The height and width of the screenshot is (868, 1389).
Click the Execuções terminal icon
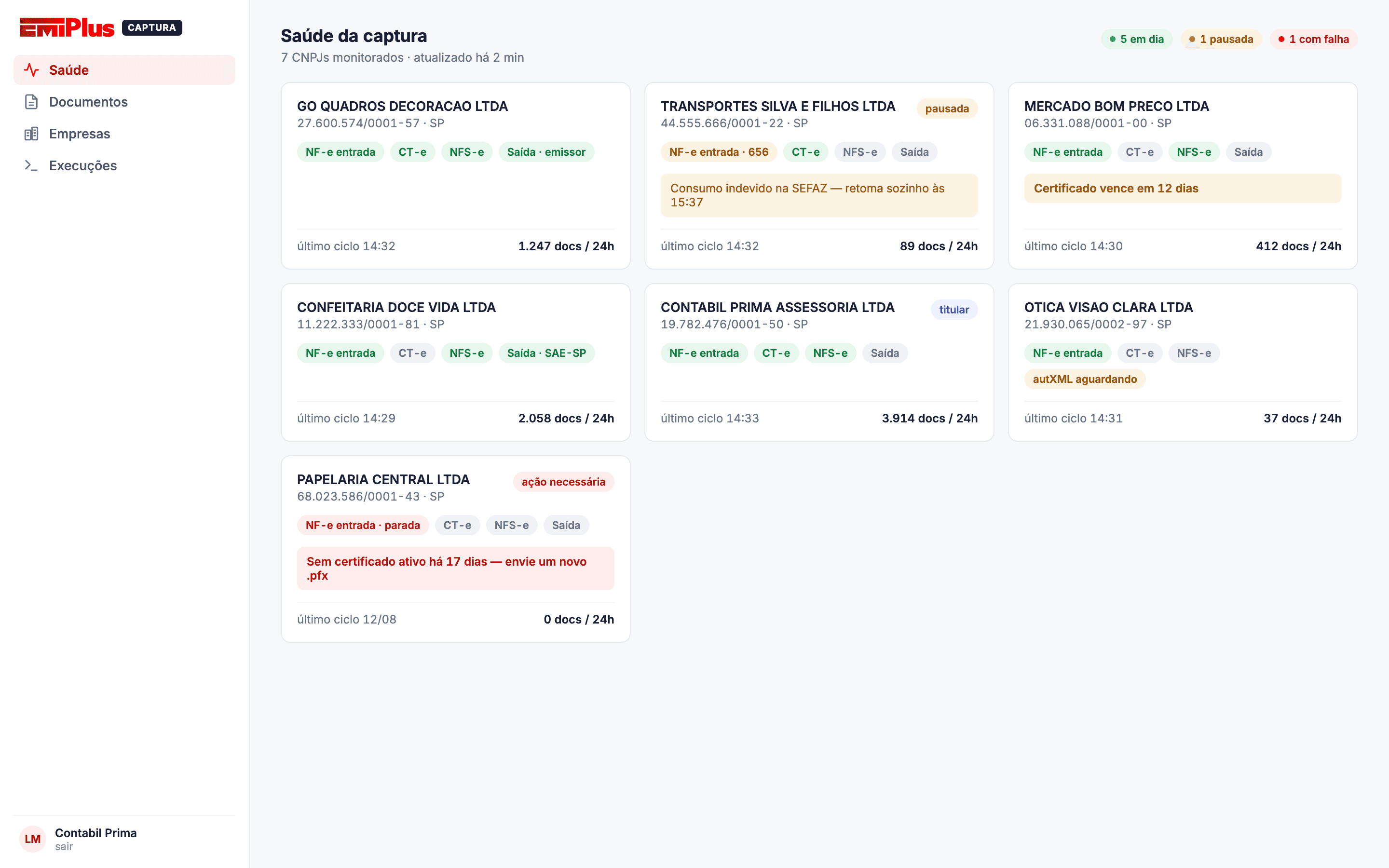pos(31,165)
